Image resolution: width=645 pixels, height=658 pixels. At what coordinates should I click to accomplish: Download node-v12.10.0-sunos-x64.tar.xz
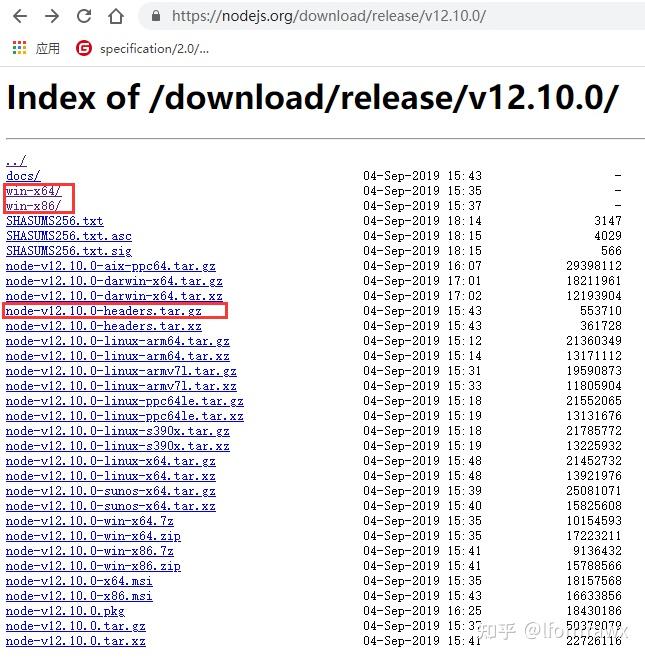(x=111, y=506)
